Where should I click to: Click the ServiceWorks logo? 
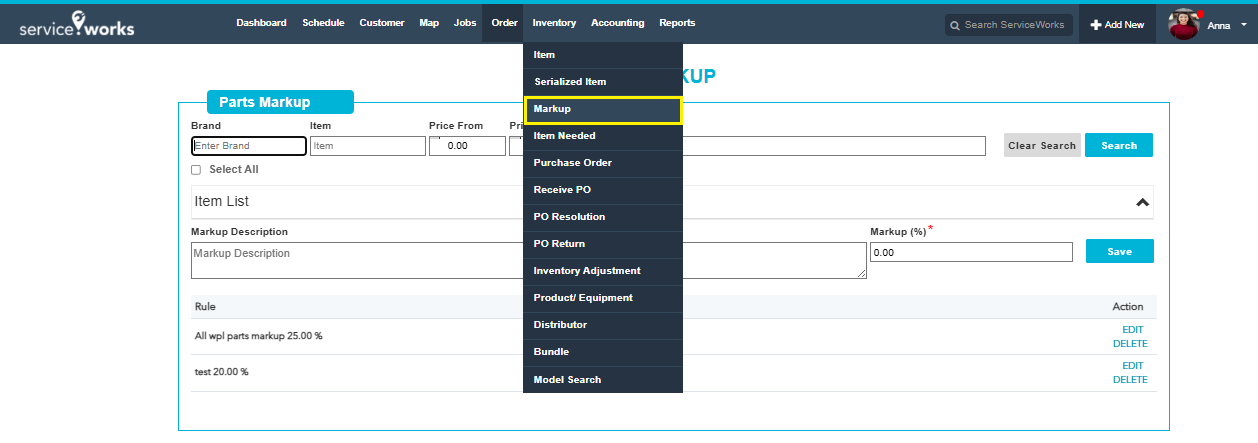click(76, 25)
